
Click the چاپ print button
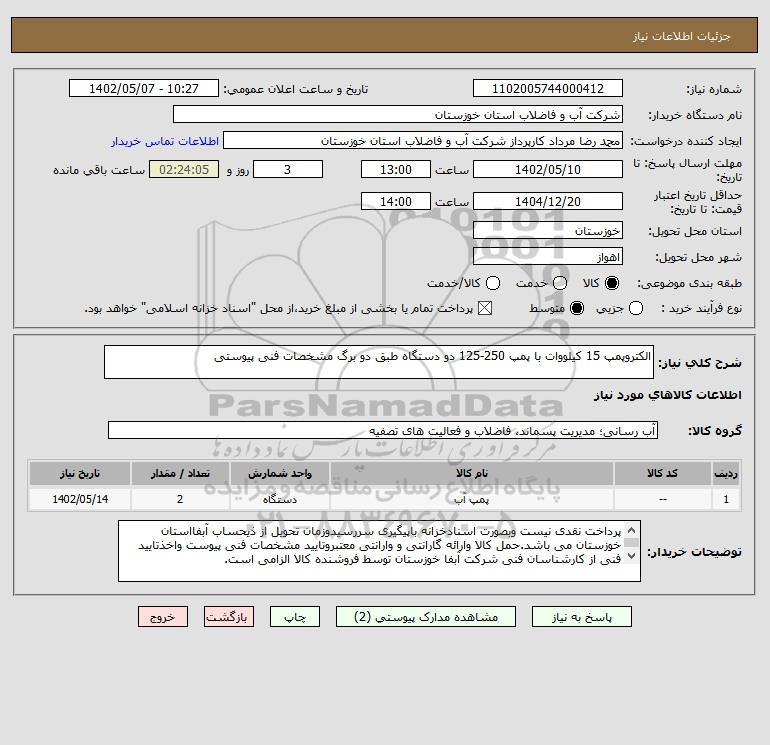coord(295,617)
